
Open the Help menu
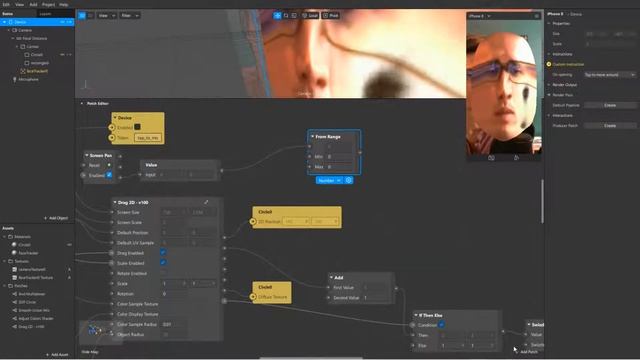(64, 4)
